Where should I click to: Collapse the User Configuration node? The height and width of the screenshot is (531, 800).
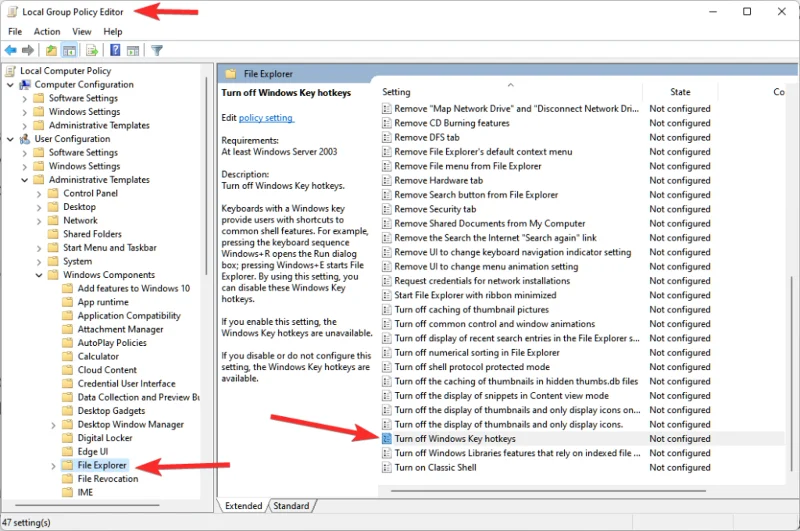[10, 139]
